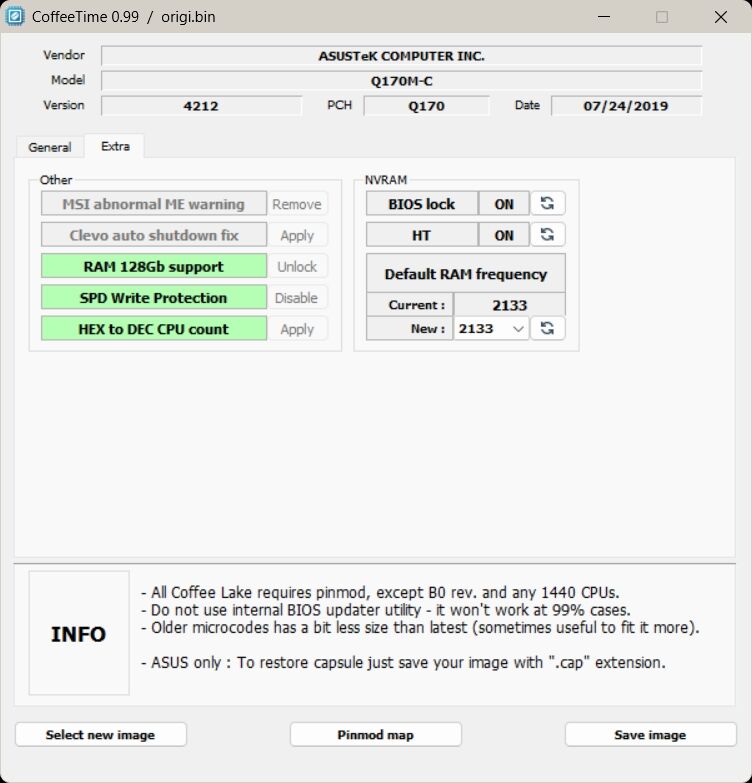
Task: Click Unlock for RAM 128Gb support
Action: point(297,266)
